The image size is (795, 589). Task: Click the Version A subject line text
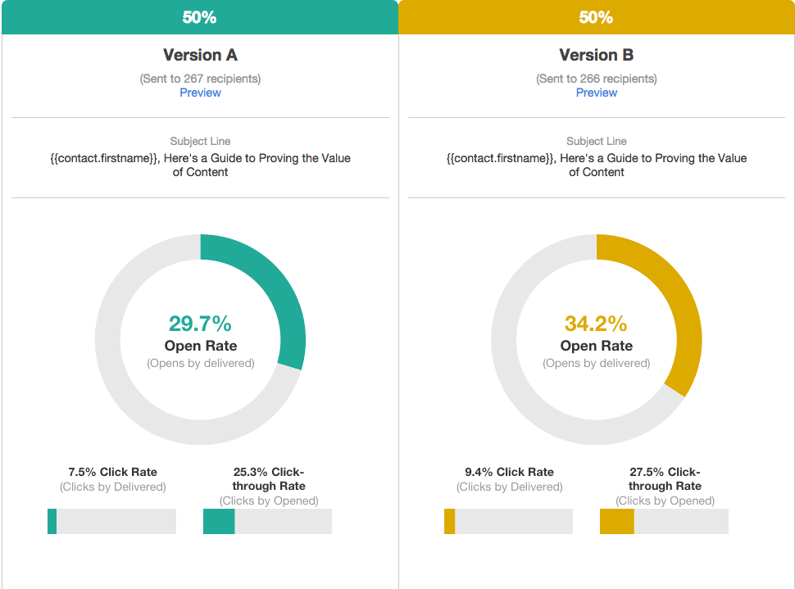click(200, 165)
